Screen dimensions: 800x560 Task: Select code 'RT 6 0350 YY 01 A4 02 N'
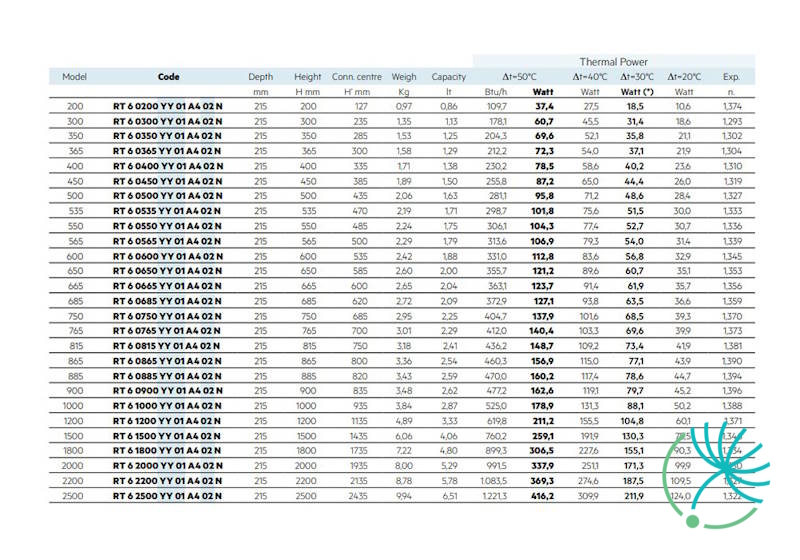tap(167, 136)
